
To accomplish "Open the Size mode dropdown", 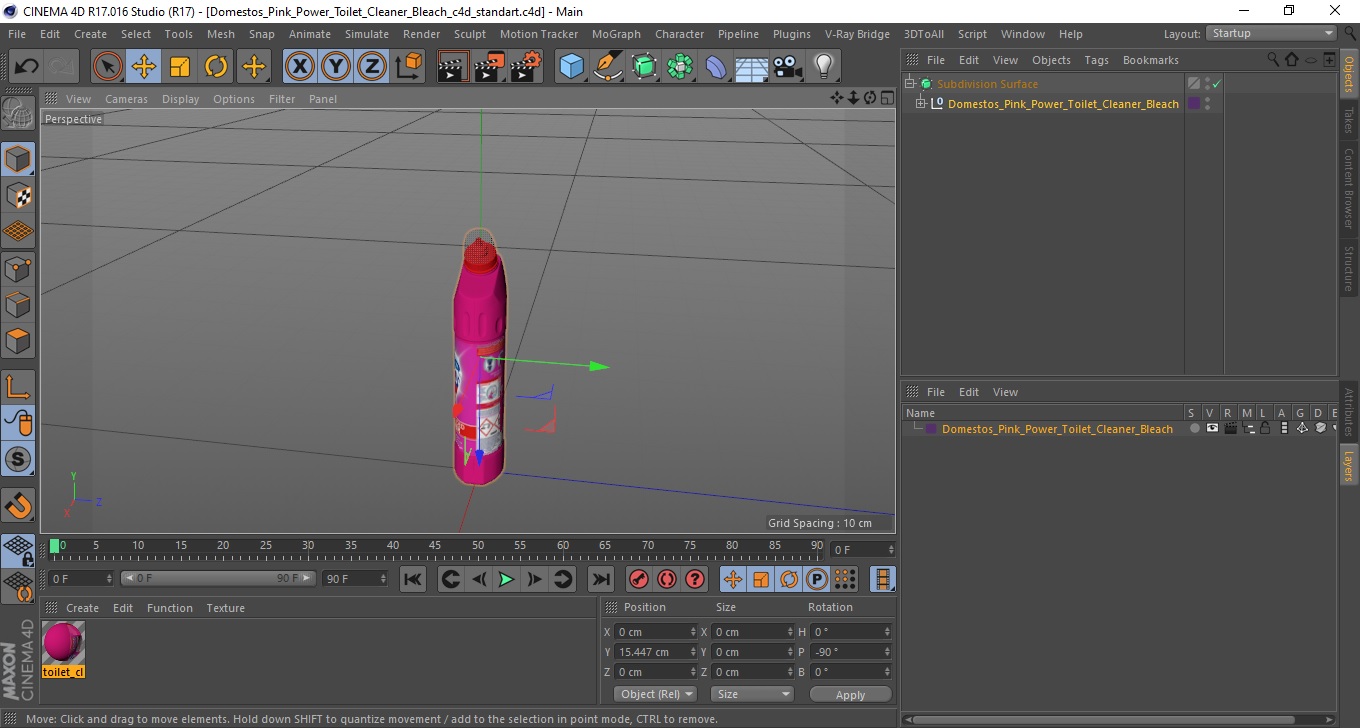I will pyautogui.click(x=752, y=694).
